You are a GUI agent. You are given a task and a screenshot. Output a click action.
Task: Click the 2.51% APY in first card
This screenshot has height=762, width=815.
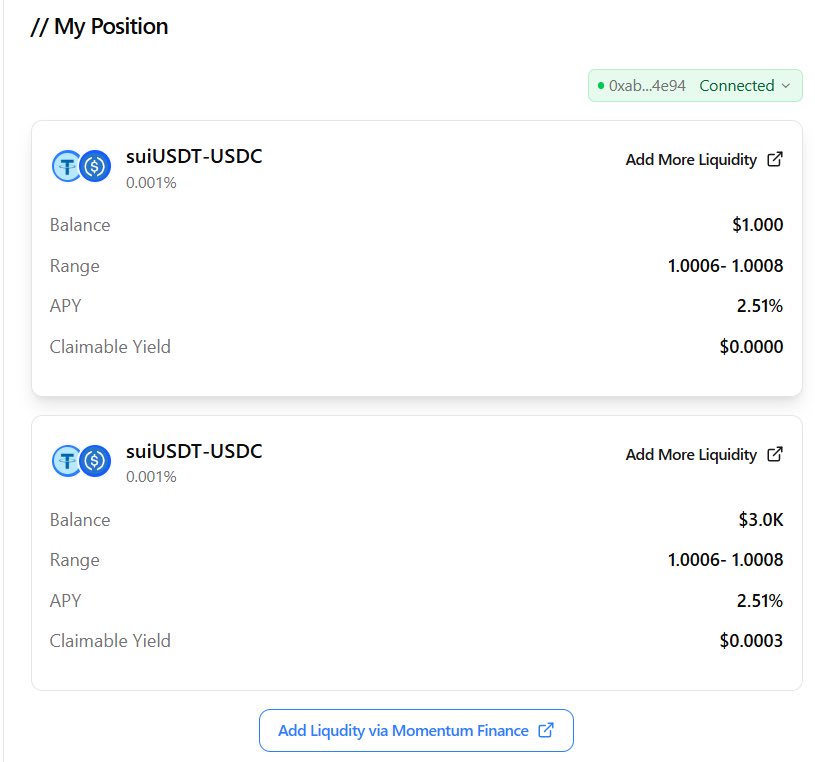click(x=759, y=306)
